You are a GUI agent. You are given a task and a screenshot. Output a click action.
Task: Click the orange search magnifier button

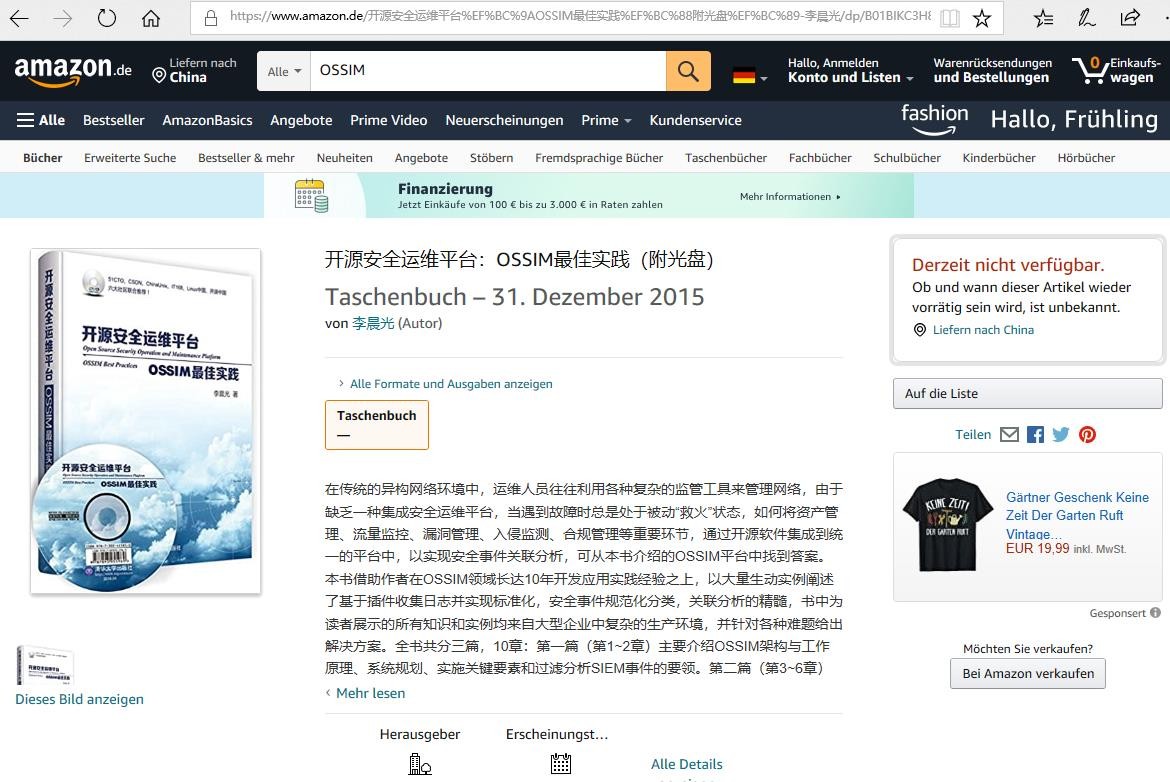pyautogui.click(x=688, y=71)
